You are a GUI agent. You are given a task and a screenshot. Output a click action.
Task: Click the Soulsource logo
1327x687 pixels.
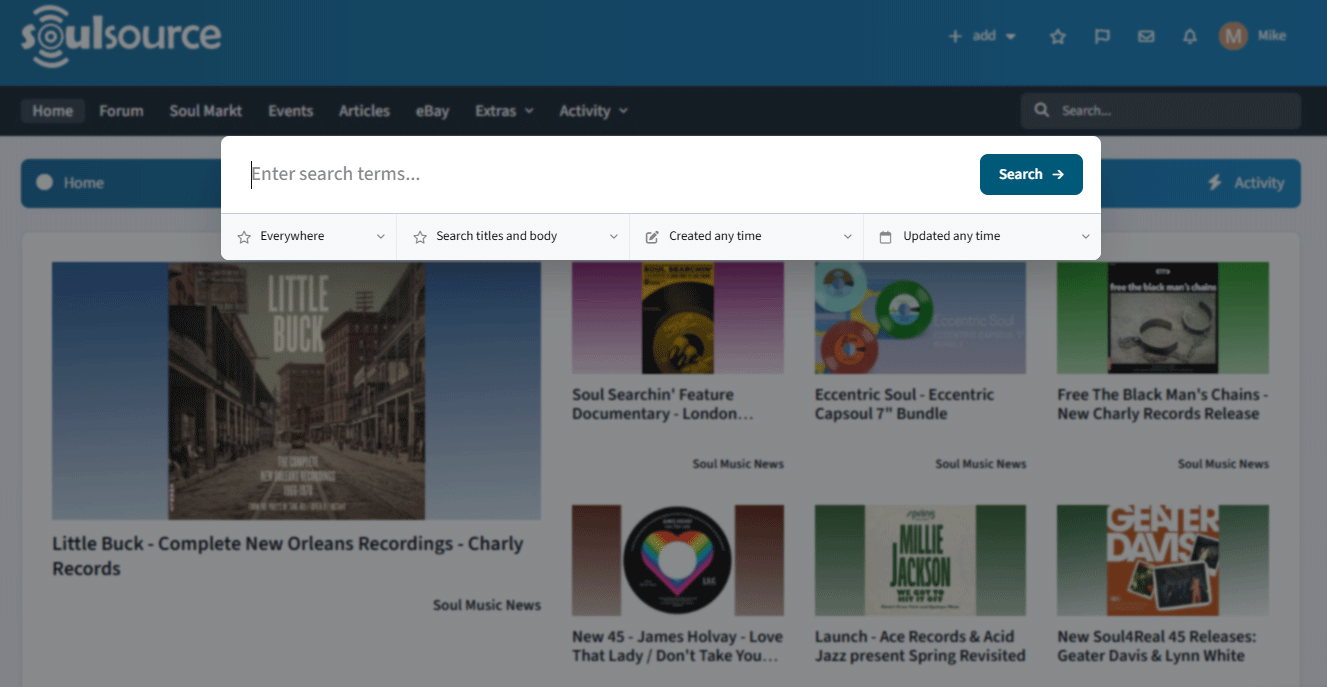point(121,36)
